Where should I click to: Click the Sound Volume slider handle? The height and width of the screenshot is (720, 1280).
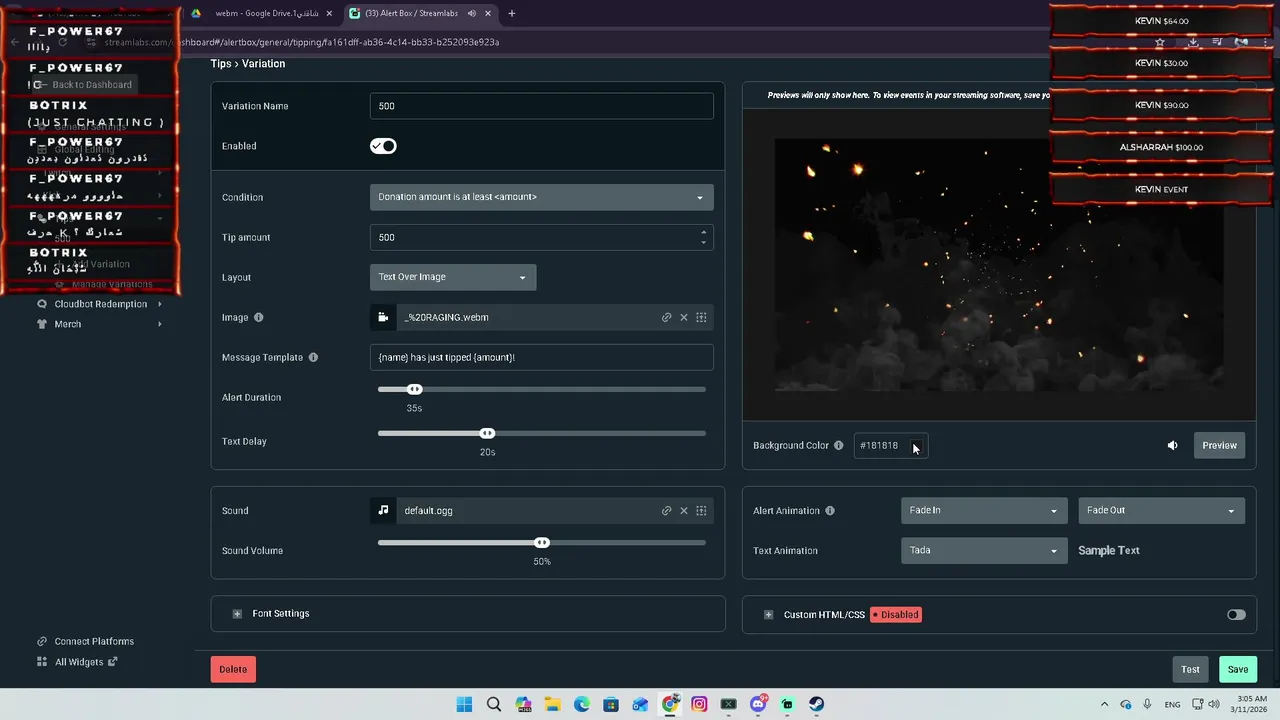click(x=542, y=542)
